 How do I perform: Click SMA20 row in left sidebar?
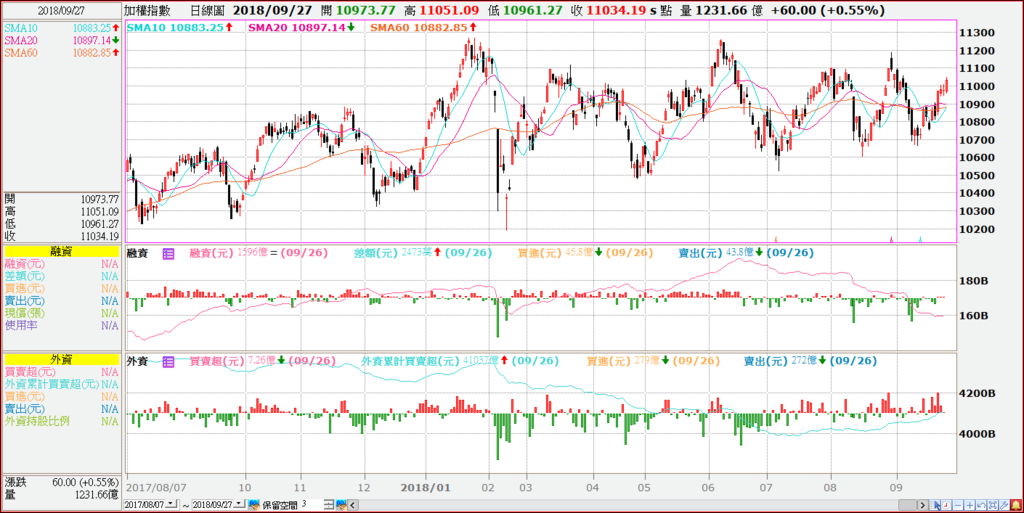click(x=61, y=40)
